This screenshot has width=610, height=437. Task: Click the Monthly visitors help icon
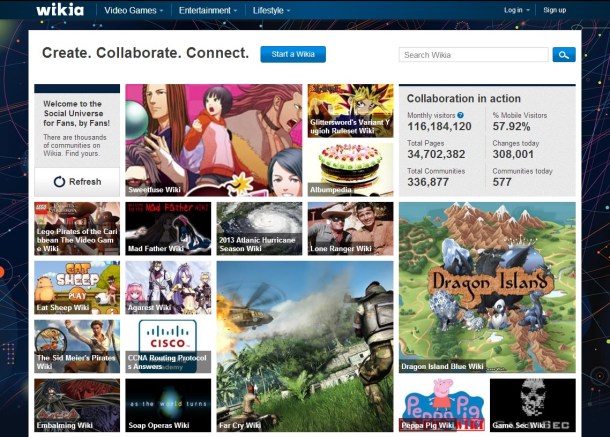click(x=461, y=115)
